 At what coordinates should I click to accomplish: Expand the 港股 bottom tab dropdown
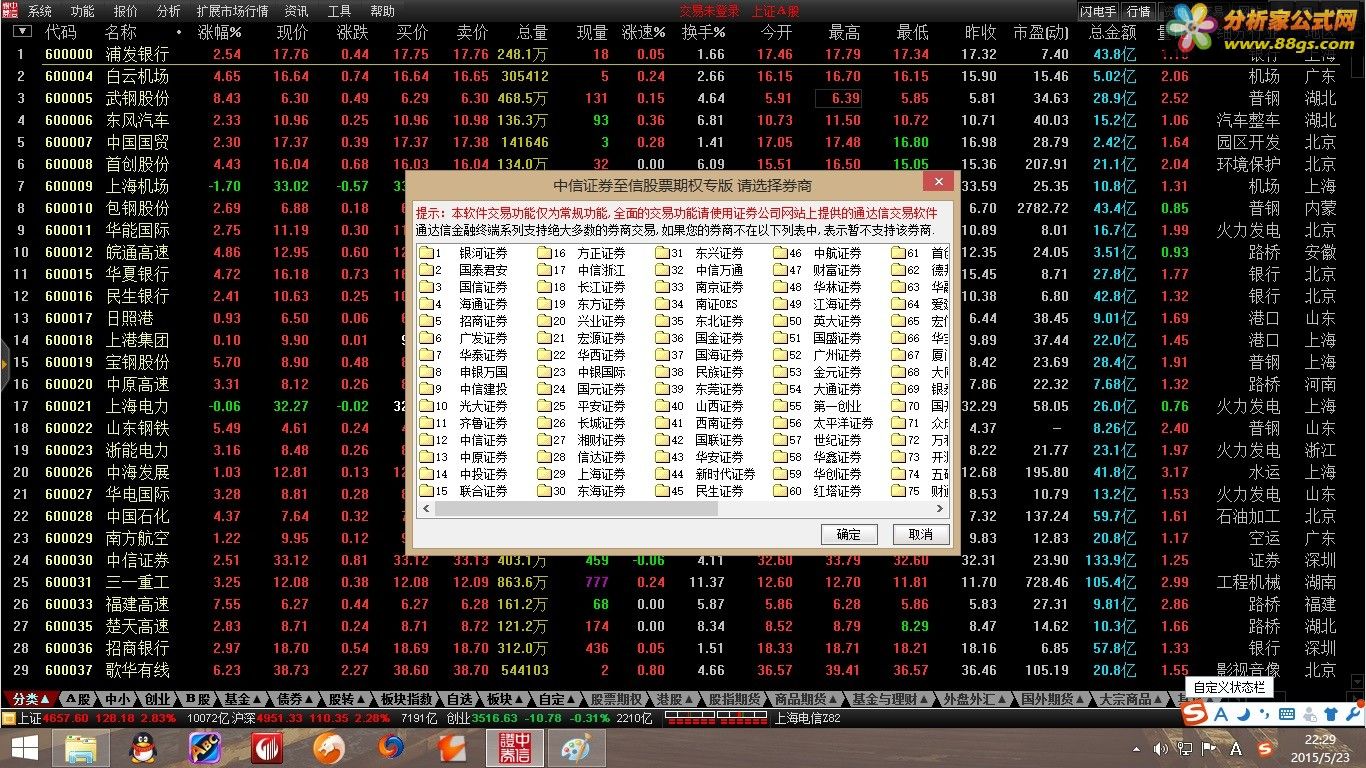pyautogui.click(x=673, y=699)
